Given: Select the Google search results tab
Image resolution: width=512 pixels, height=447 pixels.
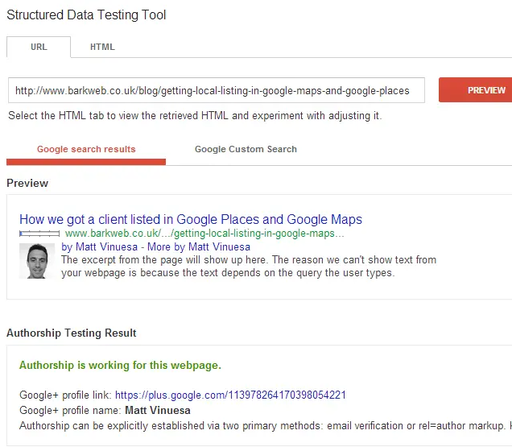Looking at the screenshot, I should point(86,149).
